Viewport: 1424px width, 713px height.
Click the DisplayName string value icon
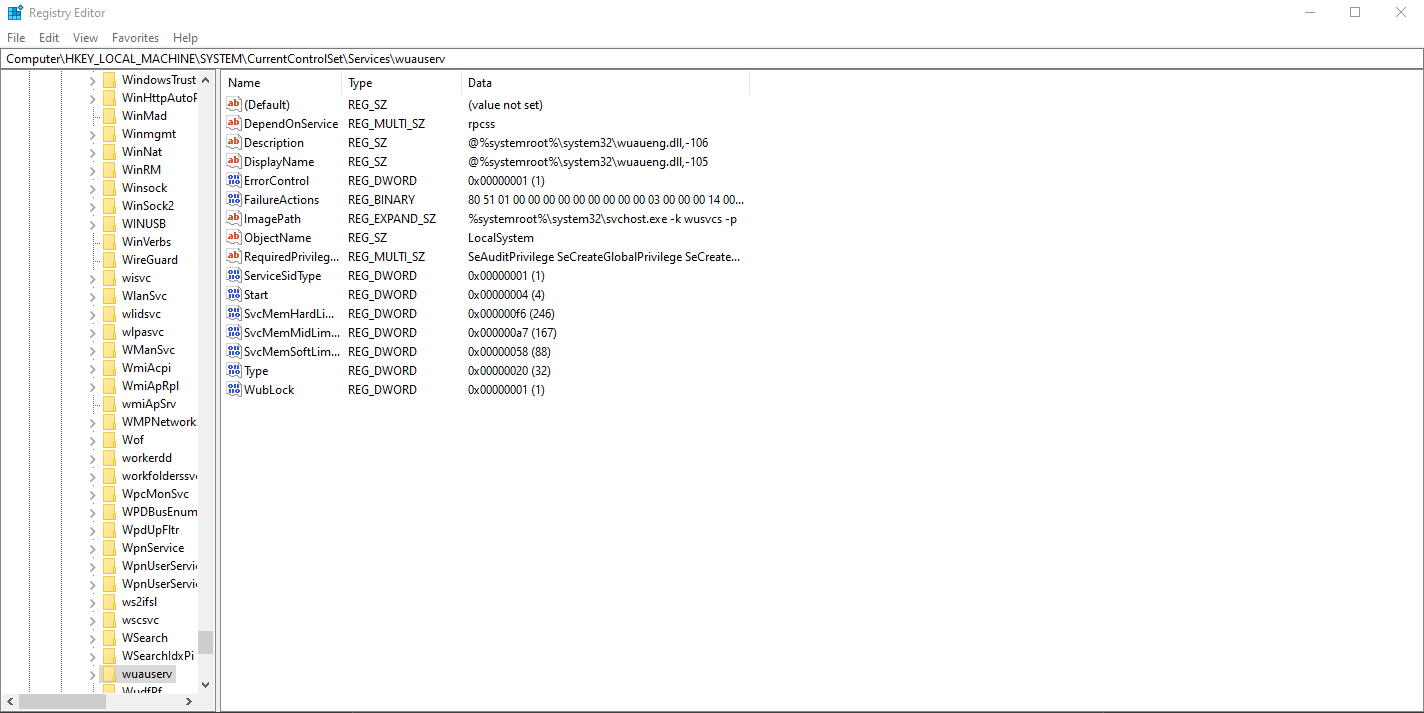[234, 162]
